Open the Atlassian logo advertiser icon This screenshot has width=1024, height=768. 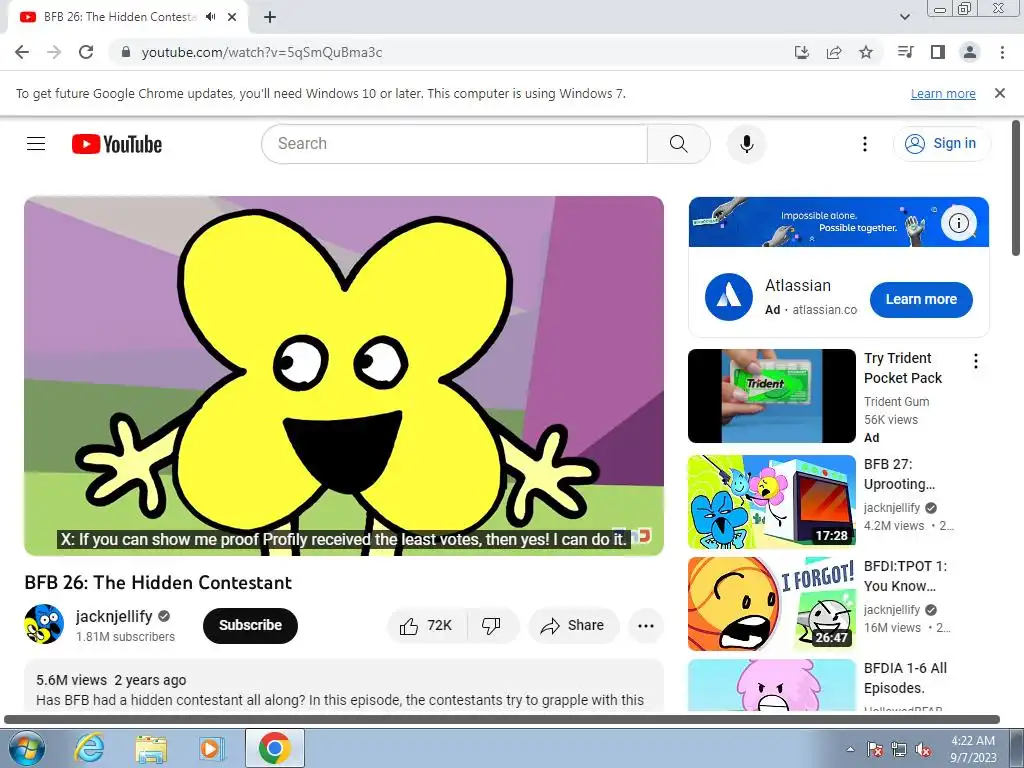(729, 297)
